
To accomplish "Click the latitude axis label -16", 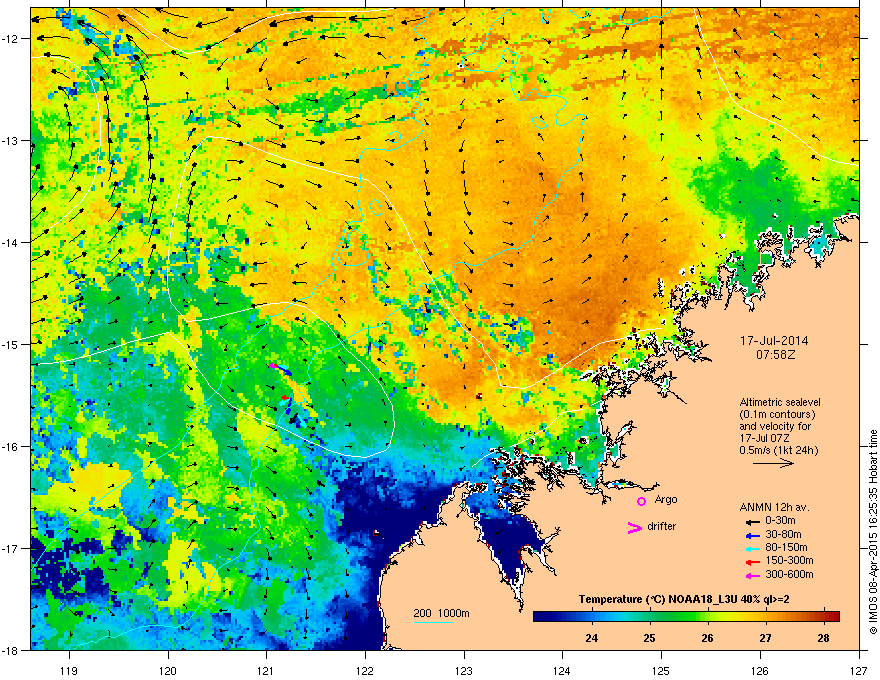I will (x=10, y=447).
